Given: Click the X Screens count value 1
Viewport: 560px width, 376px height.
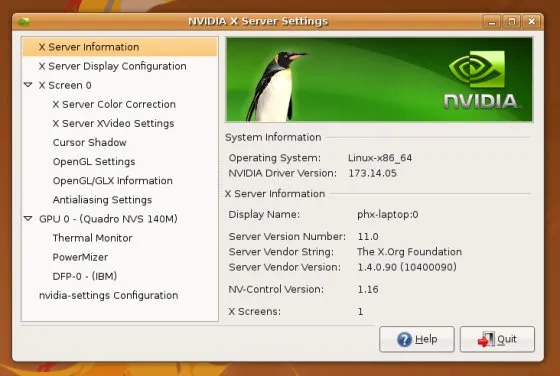Looking at the screenshot, I should click(360, 312).
